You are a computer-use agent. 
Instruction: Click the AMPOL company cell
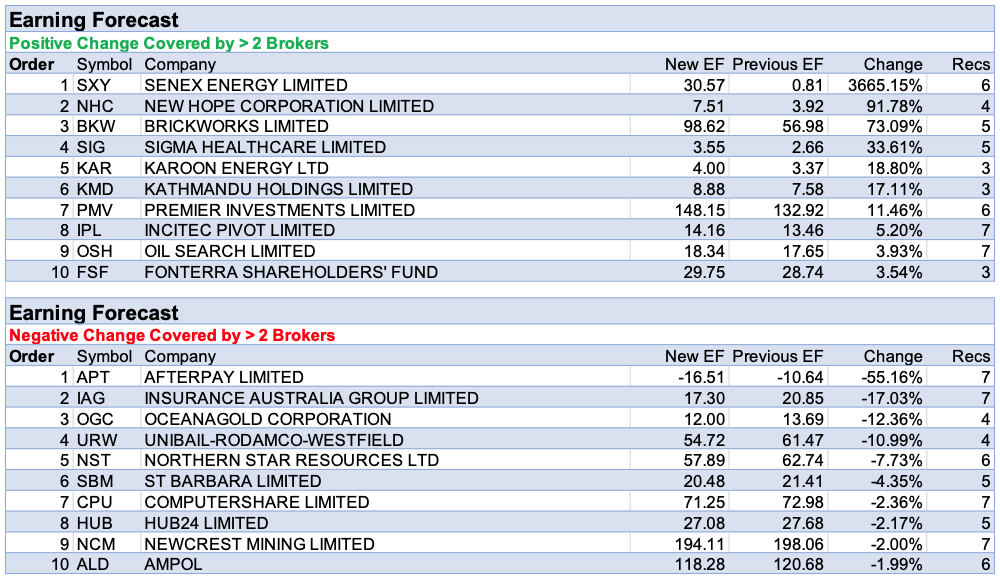(173, 565)
